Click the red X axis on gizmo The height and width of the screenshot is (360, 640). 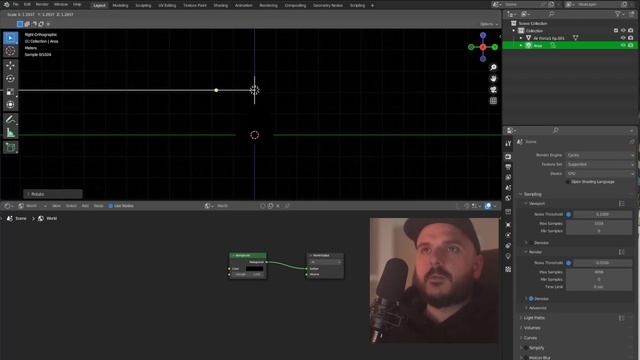(483, 47)
